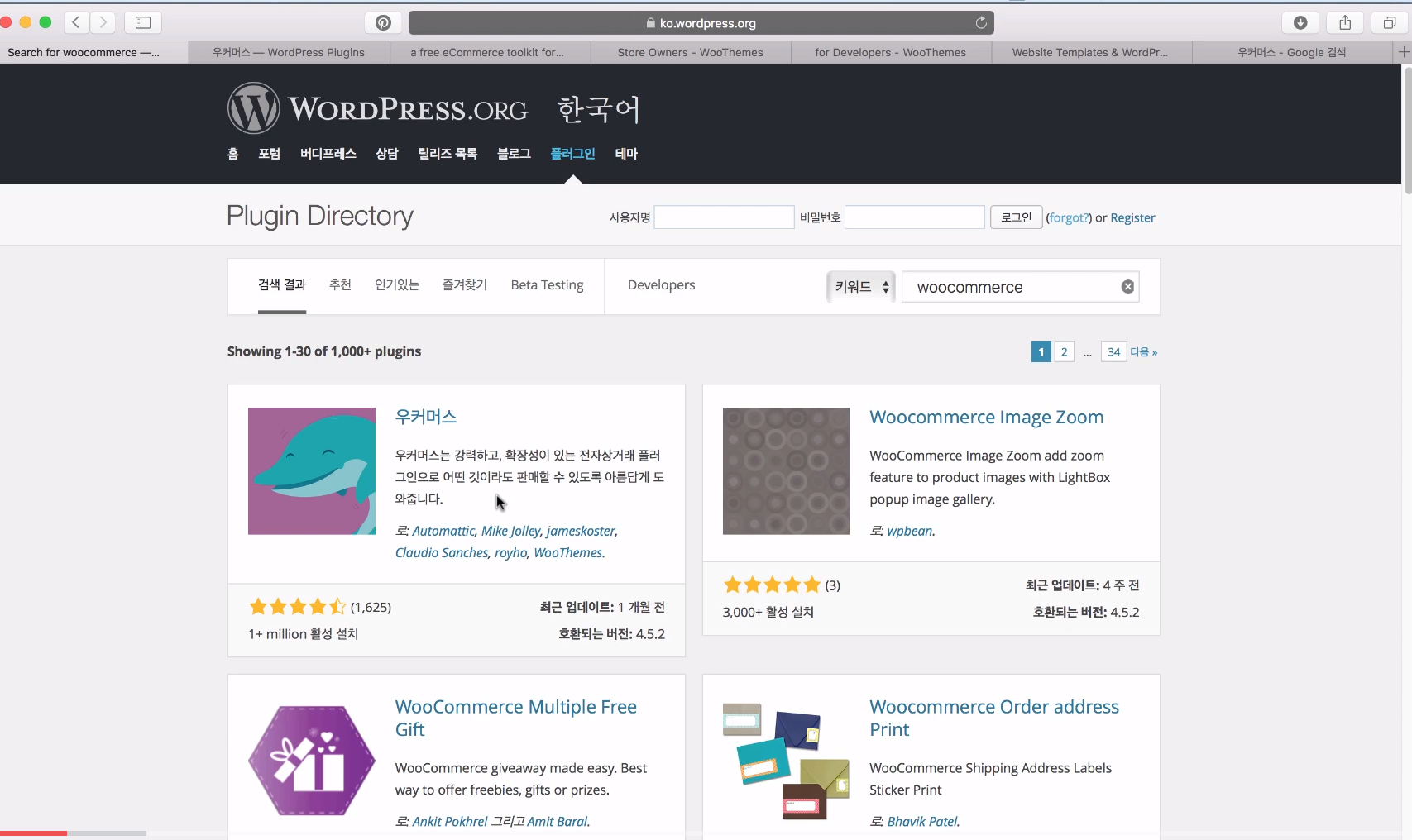Image resolution: width=1412 pixels, height=840 pixels.
Task: Open the 블로그 nav item
Action: [514, 154]
